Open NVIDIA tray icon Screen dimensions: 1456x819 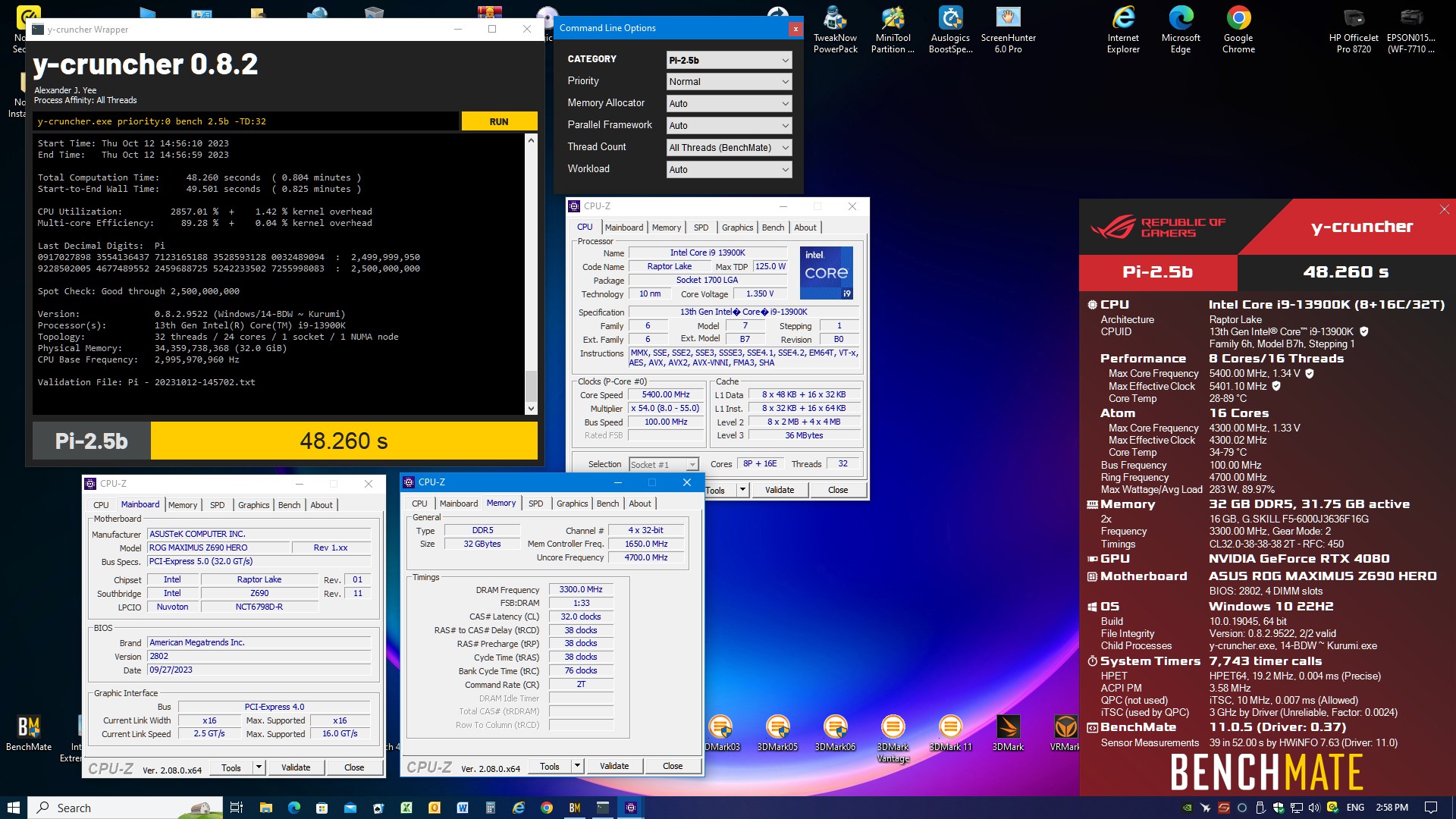click(x=1187, y=808)
